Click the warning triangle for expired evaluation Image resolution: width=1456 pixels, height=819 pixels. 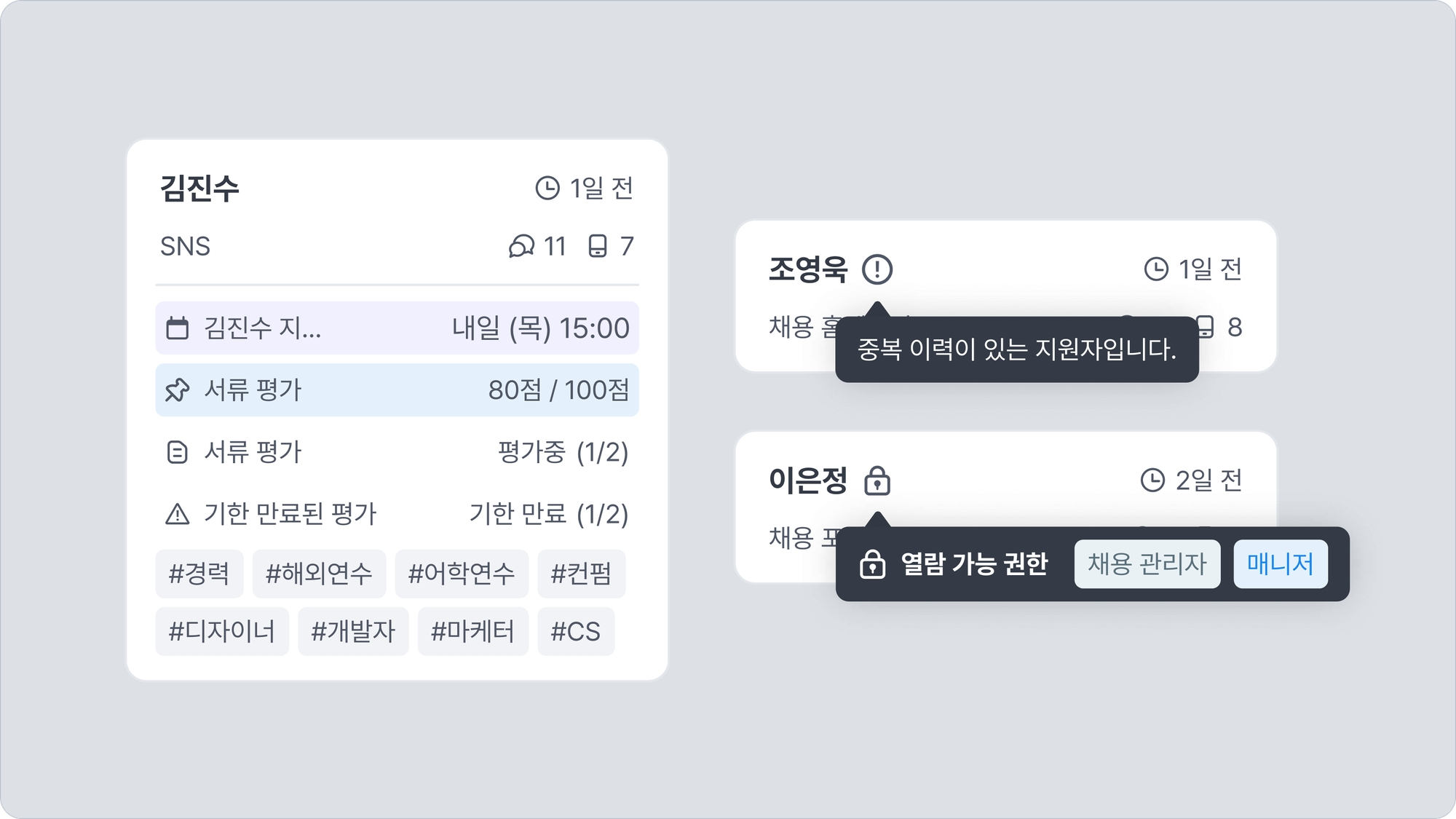point(178,514)
